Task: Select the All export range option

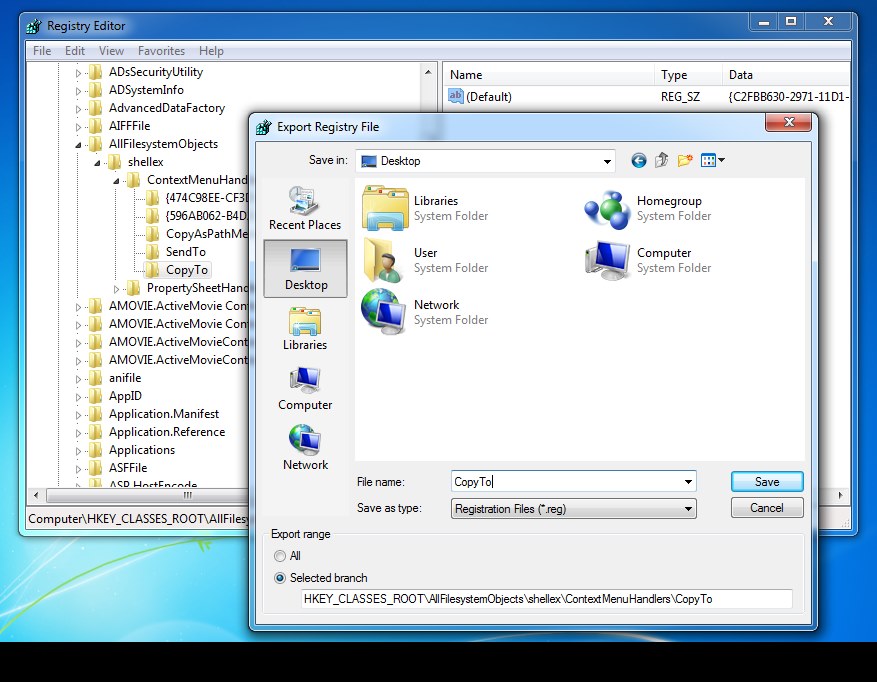Action: [280, 556]
